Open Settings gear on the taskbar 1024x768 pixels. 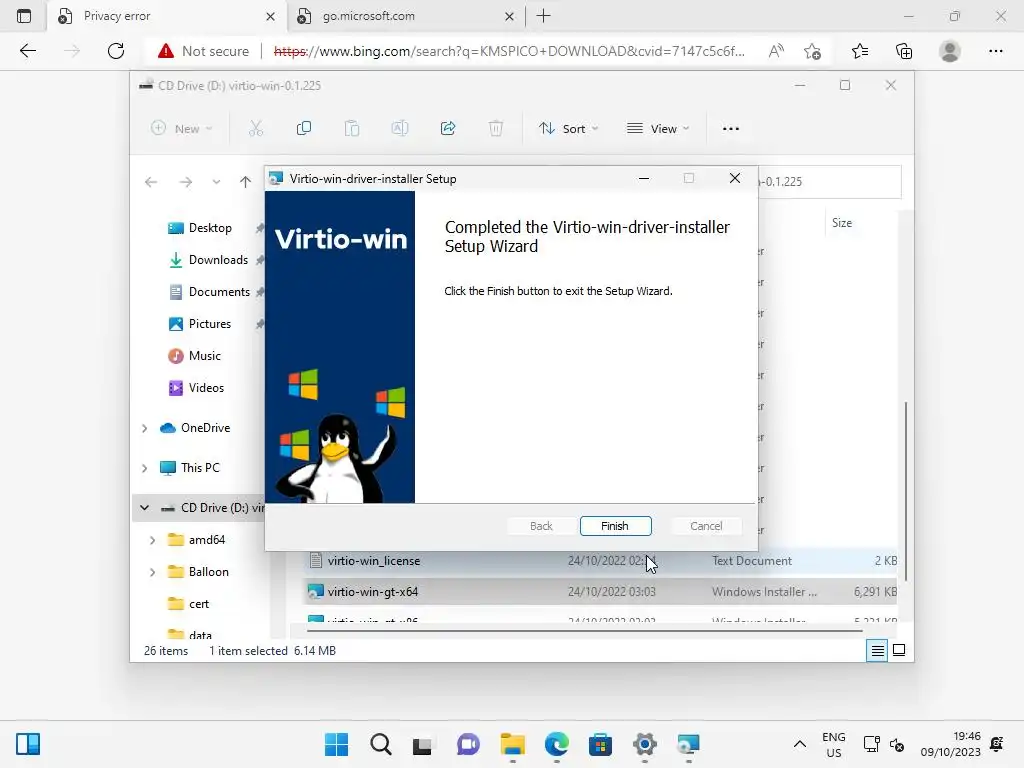coord(645,744)
